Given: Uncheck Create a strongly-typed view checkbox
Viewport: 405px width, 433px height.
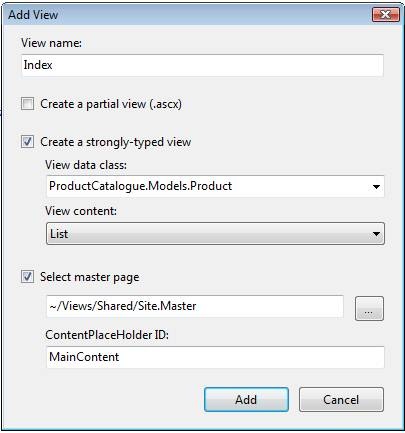Looking at the screenshot, I should (x=27, y=142).
